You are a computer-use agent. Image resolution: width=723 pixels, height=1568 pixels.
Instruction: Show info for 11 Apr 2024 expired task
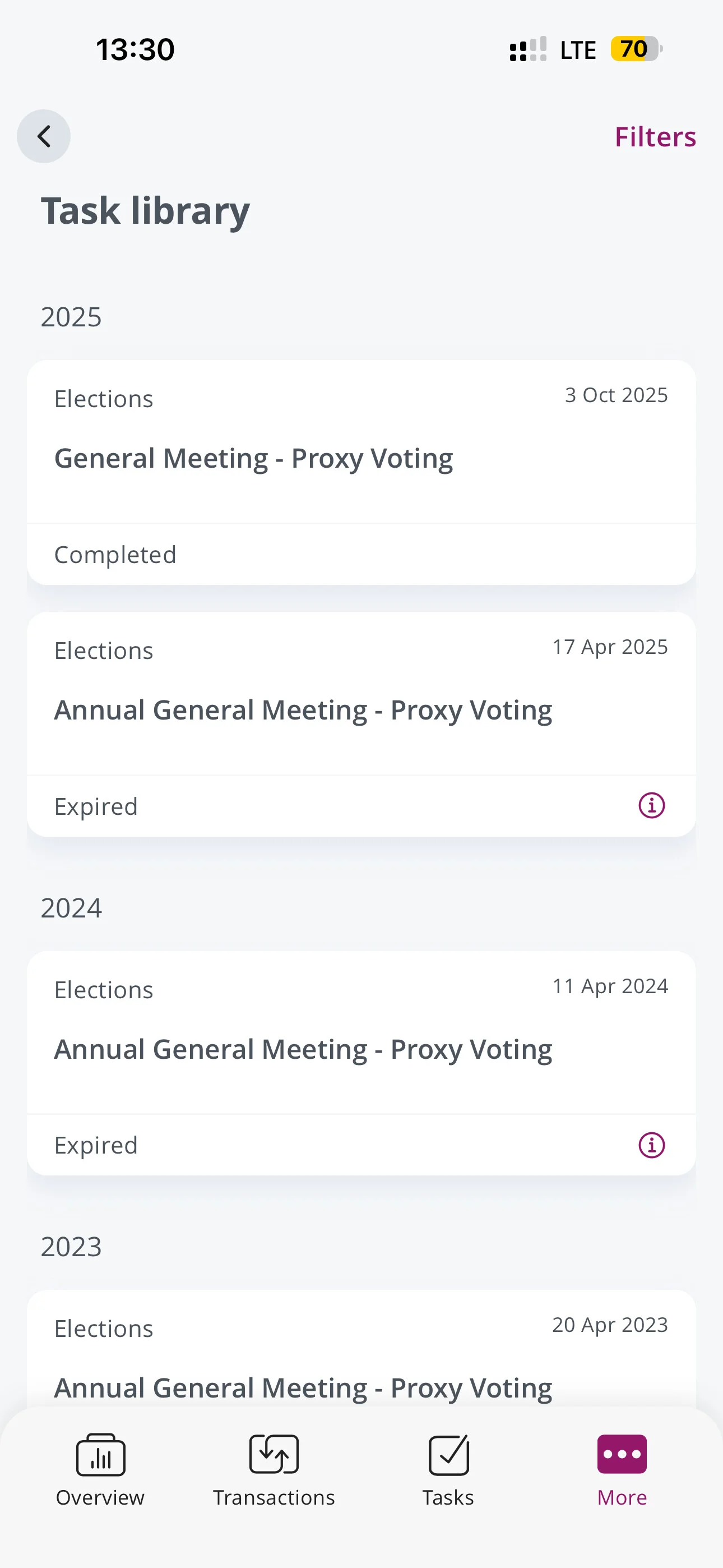click(x=651, y=1145)
